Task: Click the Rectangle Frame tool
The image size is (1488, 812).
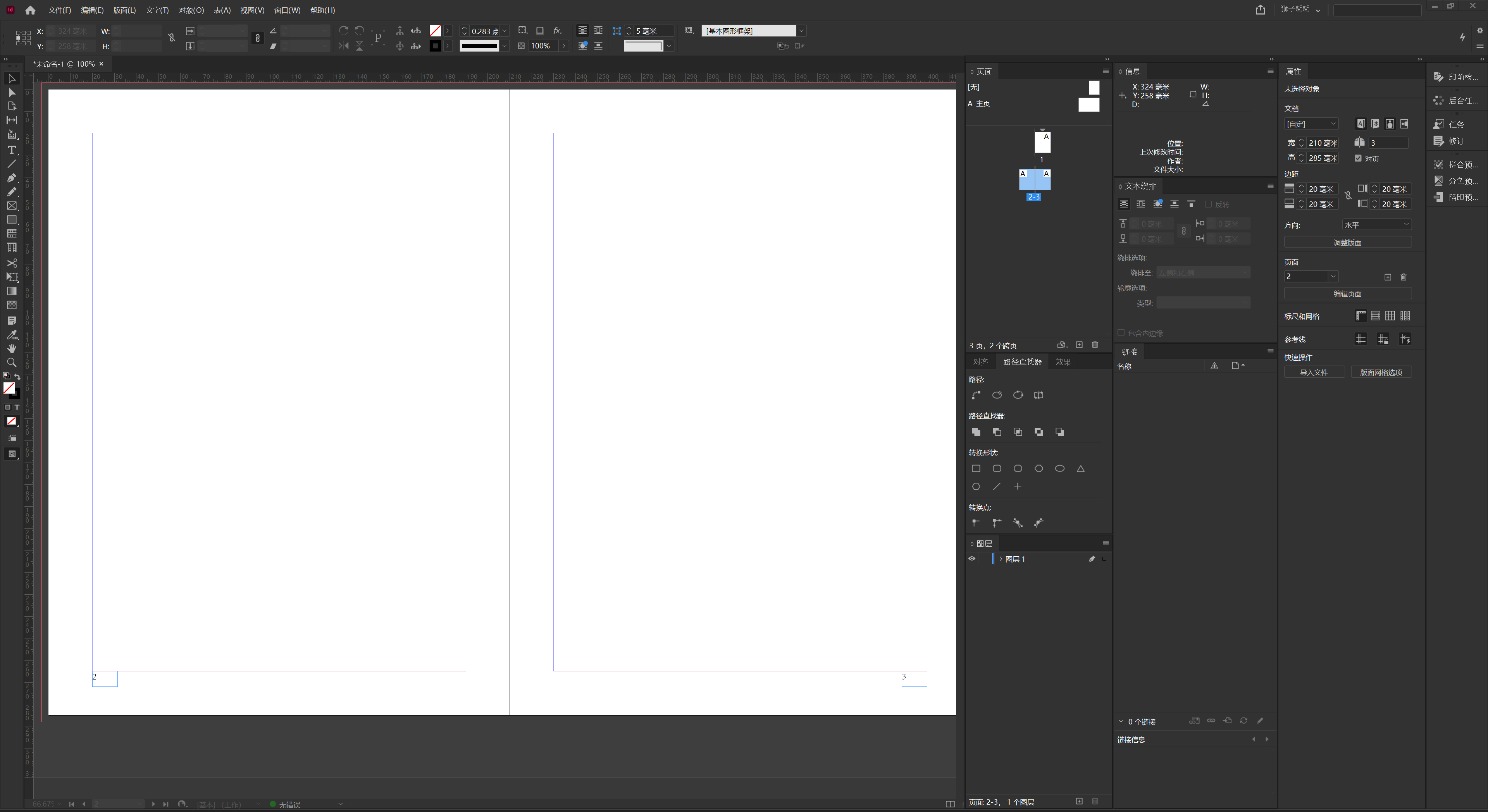Action: (x=12, y=206)
